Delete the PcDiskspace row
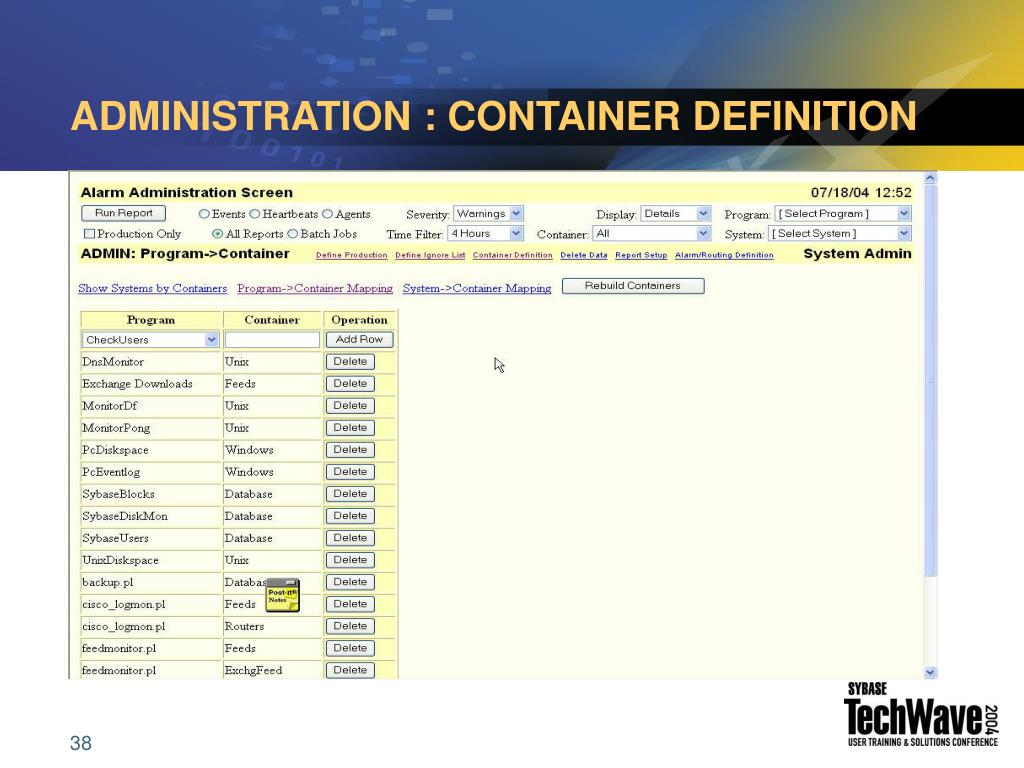The image size is (1024, 768). 350,450
